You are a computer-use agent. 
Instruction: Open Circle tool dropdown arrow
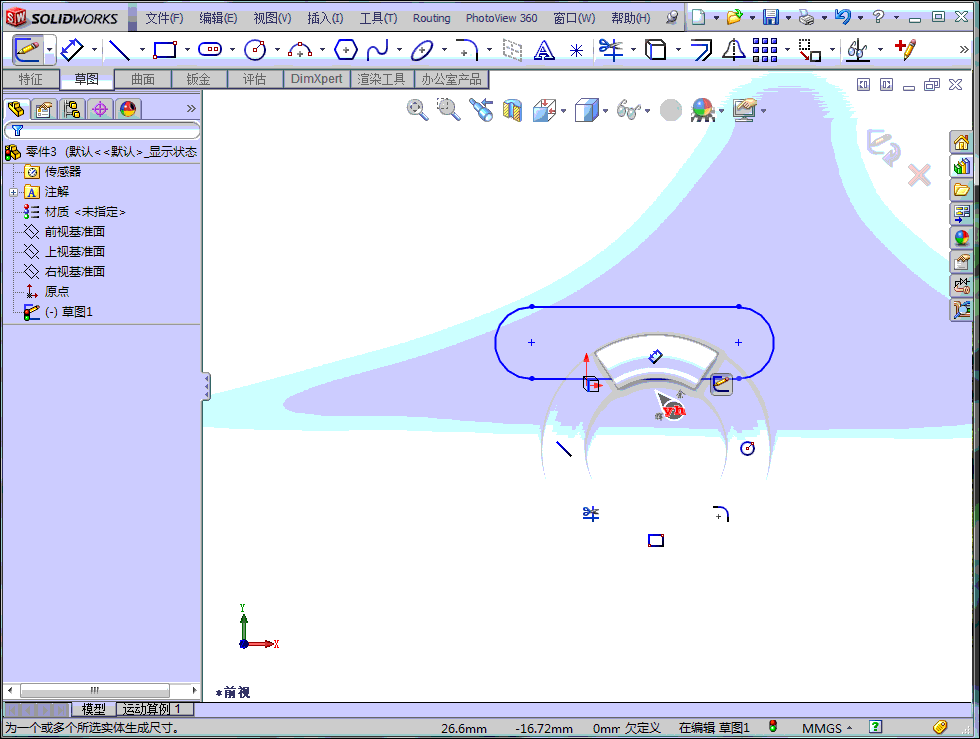(x=278, y=50)
